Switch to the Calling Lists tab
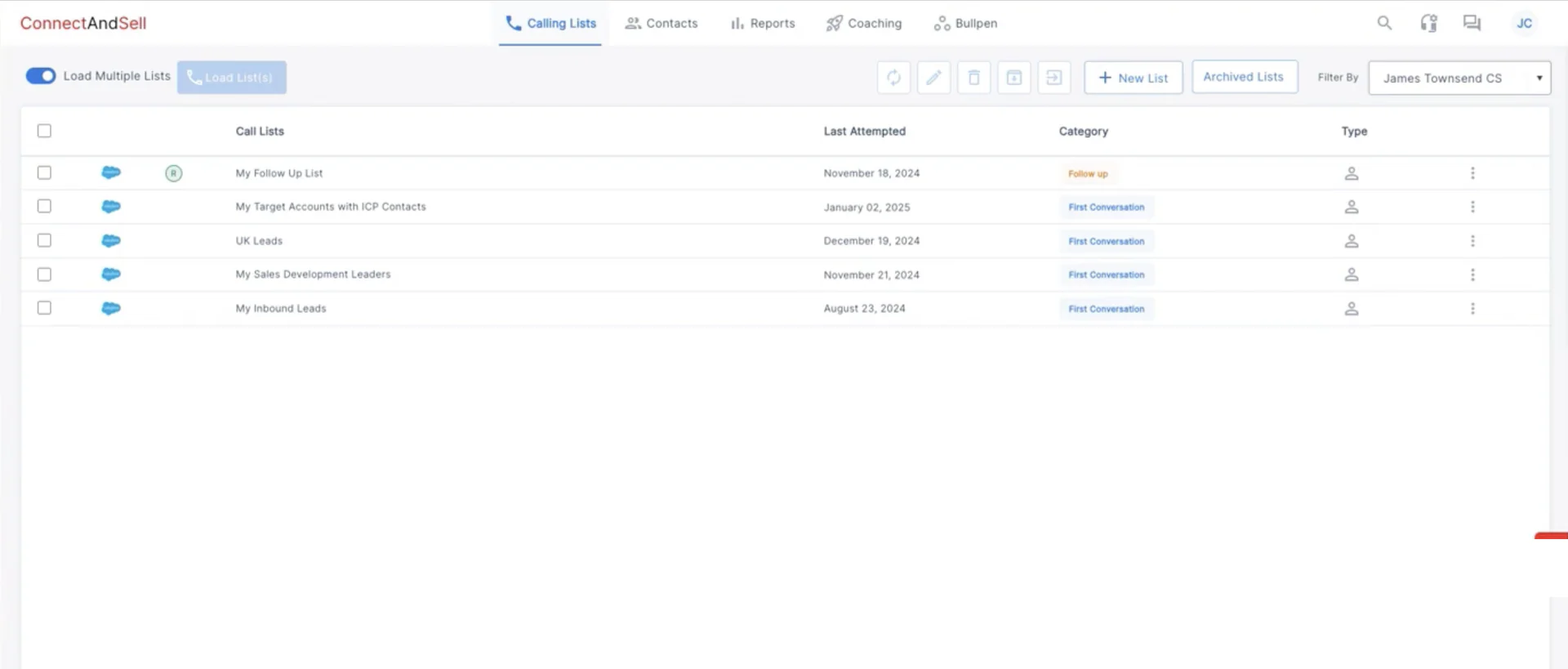The height and width of the screenshot is (669, 1568). pyautogui.click(x=550, y=23)
